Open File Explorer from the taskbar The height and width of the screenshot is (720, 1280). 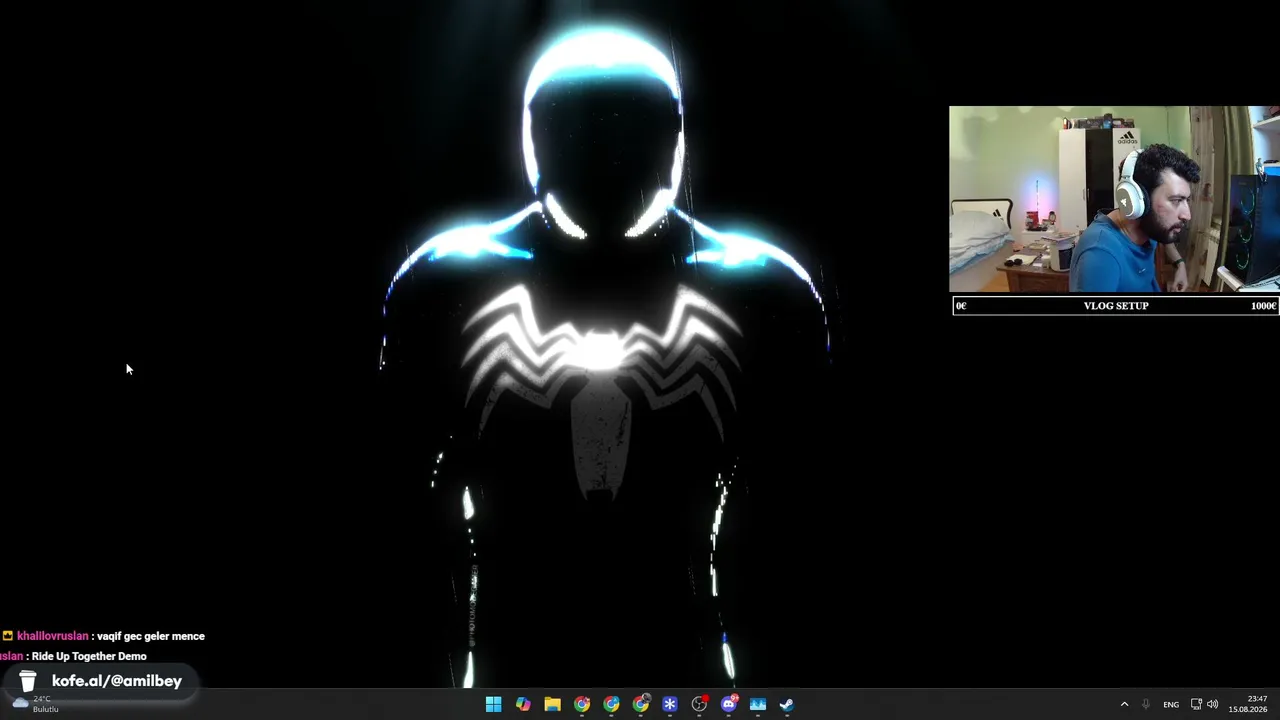click(552, 704)
